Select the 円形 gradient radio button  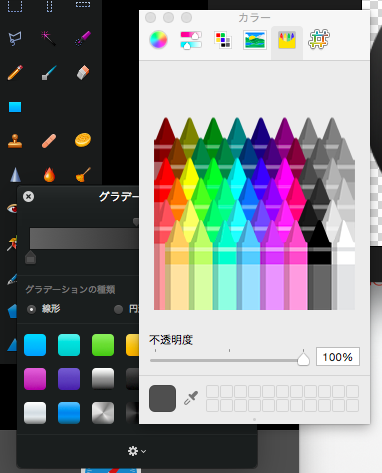[118, 309]
